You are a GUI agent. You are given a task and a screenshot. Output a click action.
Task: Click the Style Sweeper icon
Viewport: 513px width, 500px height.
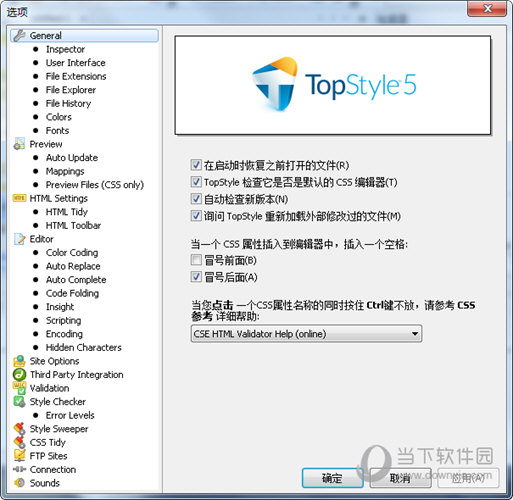point(19,429)
